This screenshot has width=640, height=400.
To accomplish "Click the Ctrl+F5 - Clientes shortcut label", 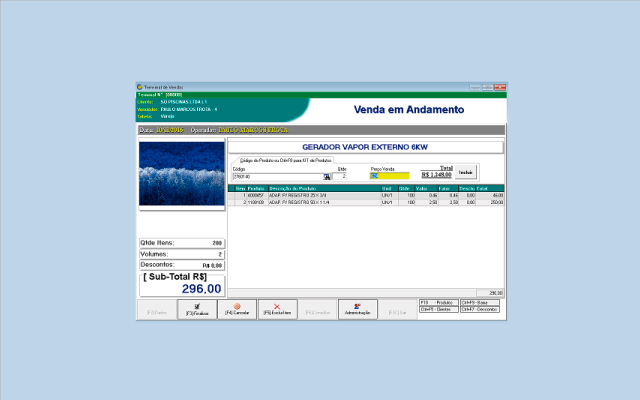I will 437,309.
